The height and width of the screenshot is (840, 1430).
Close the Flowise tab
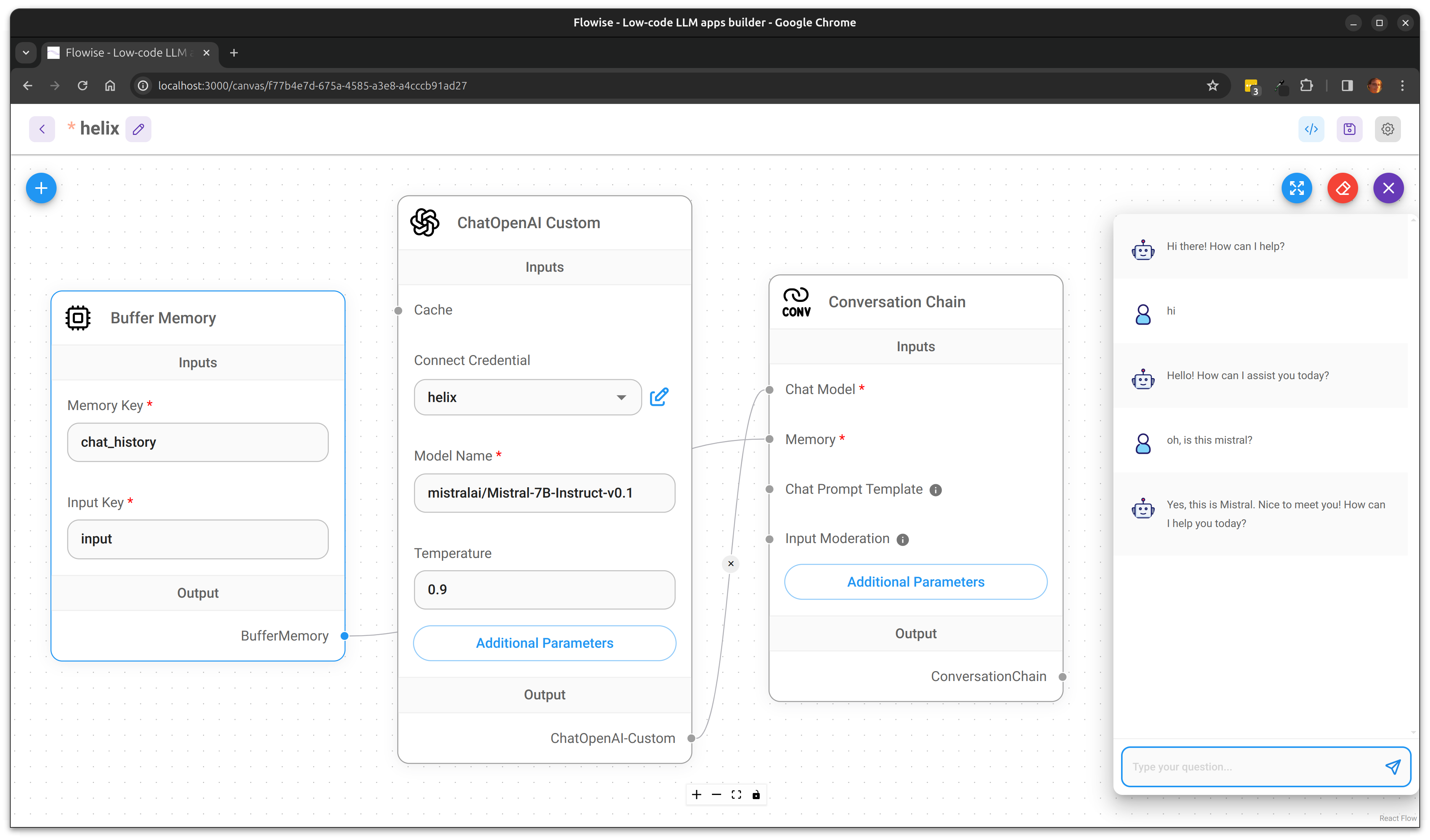point(206,53)
